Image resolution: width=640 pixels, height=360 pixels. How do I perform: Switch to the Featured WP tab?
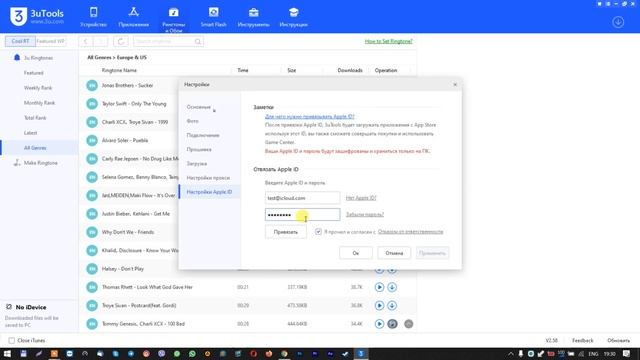(51, 41)
